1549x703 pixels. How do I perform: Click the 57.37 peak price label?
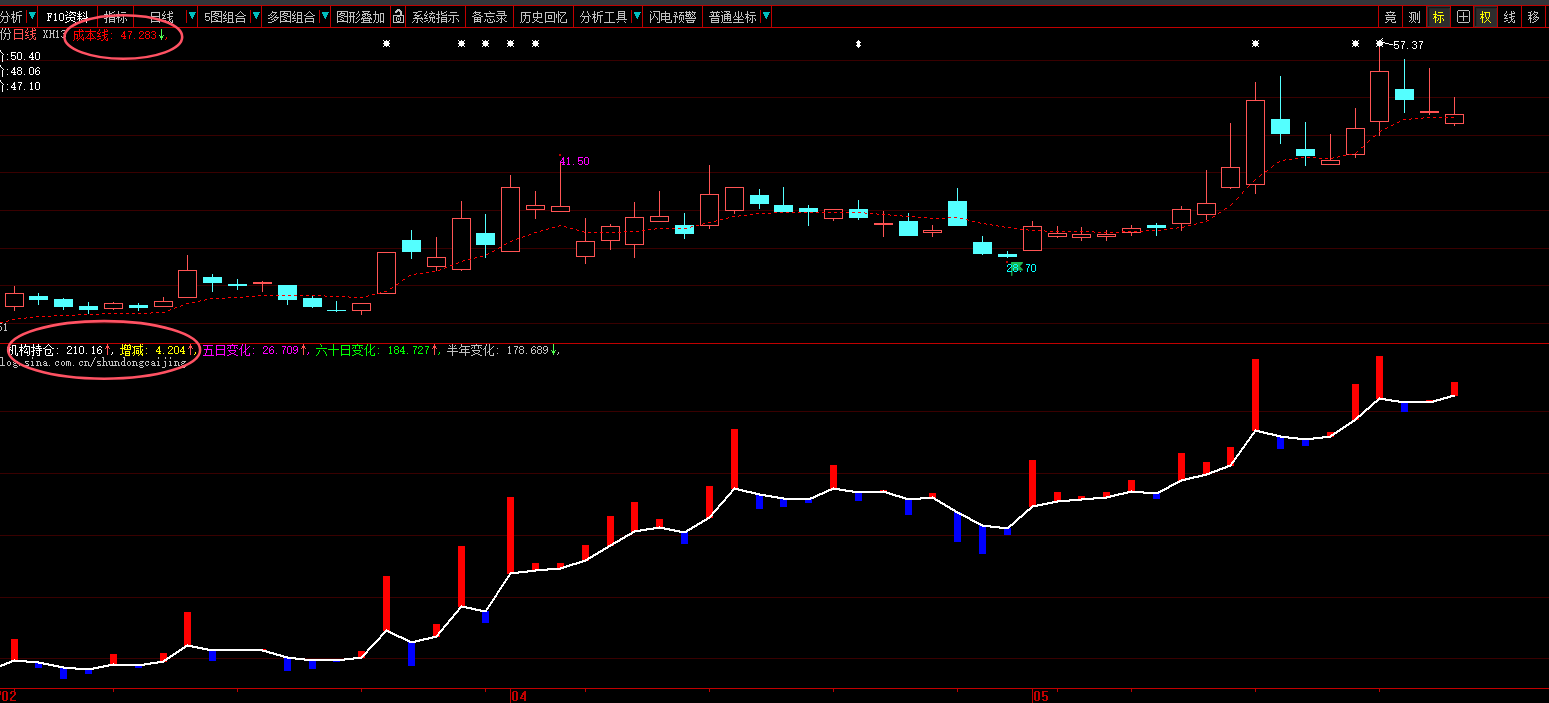tap(1408, 46)
